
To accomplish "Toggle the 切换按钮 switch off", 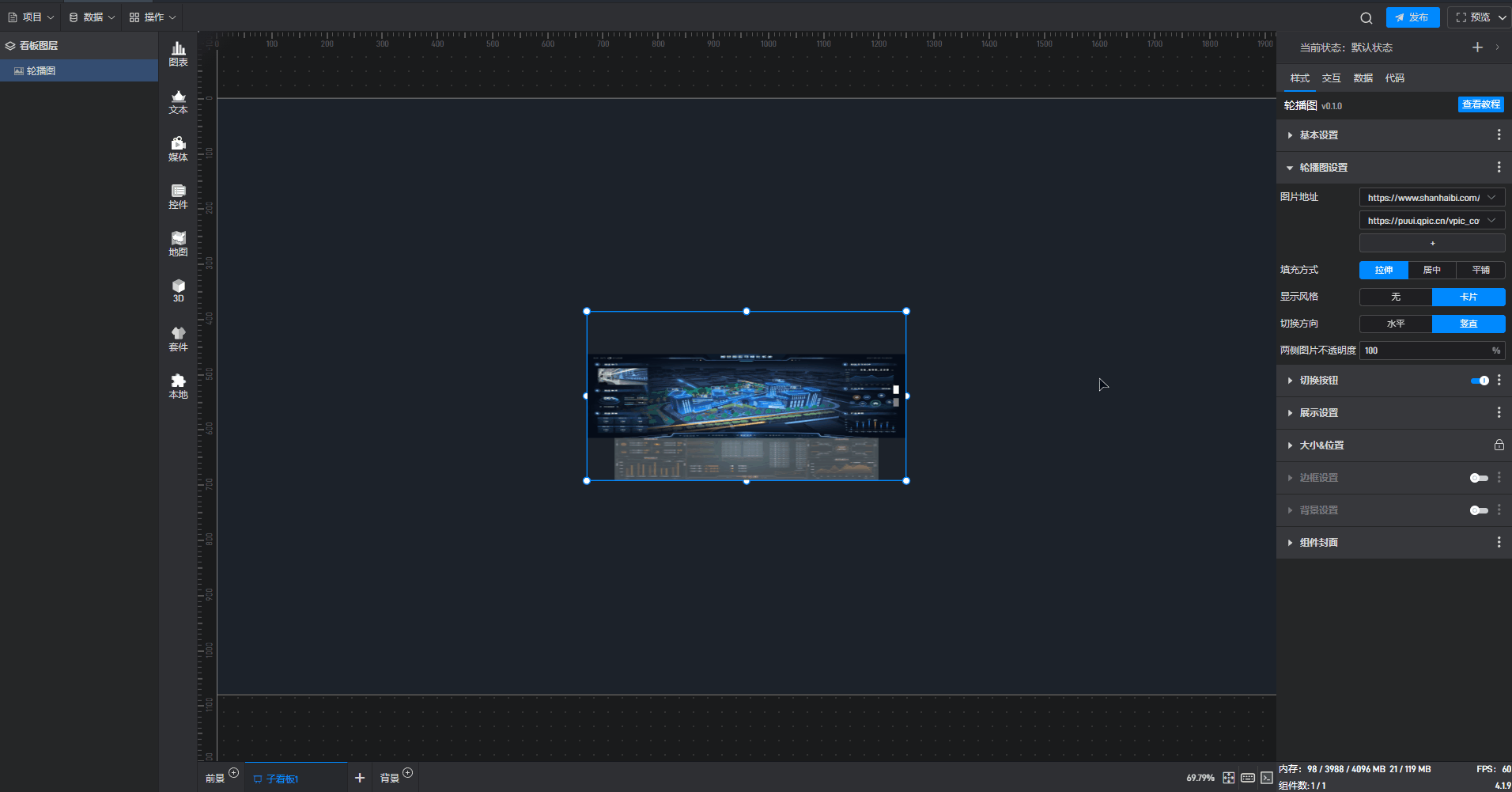I will pyautogui.click(x=1479, y=381).
